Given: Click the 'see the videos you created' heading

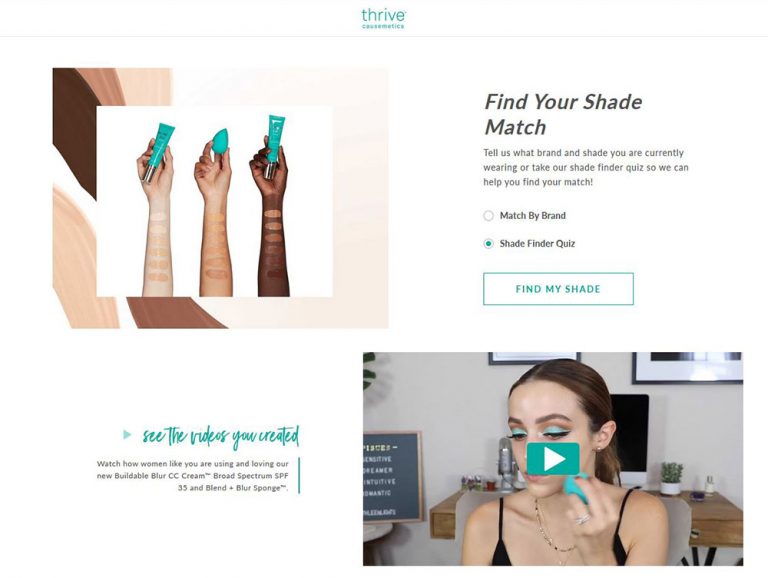Looking at the screenshot, I should (220, 436).
